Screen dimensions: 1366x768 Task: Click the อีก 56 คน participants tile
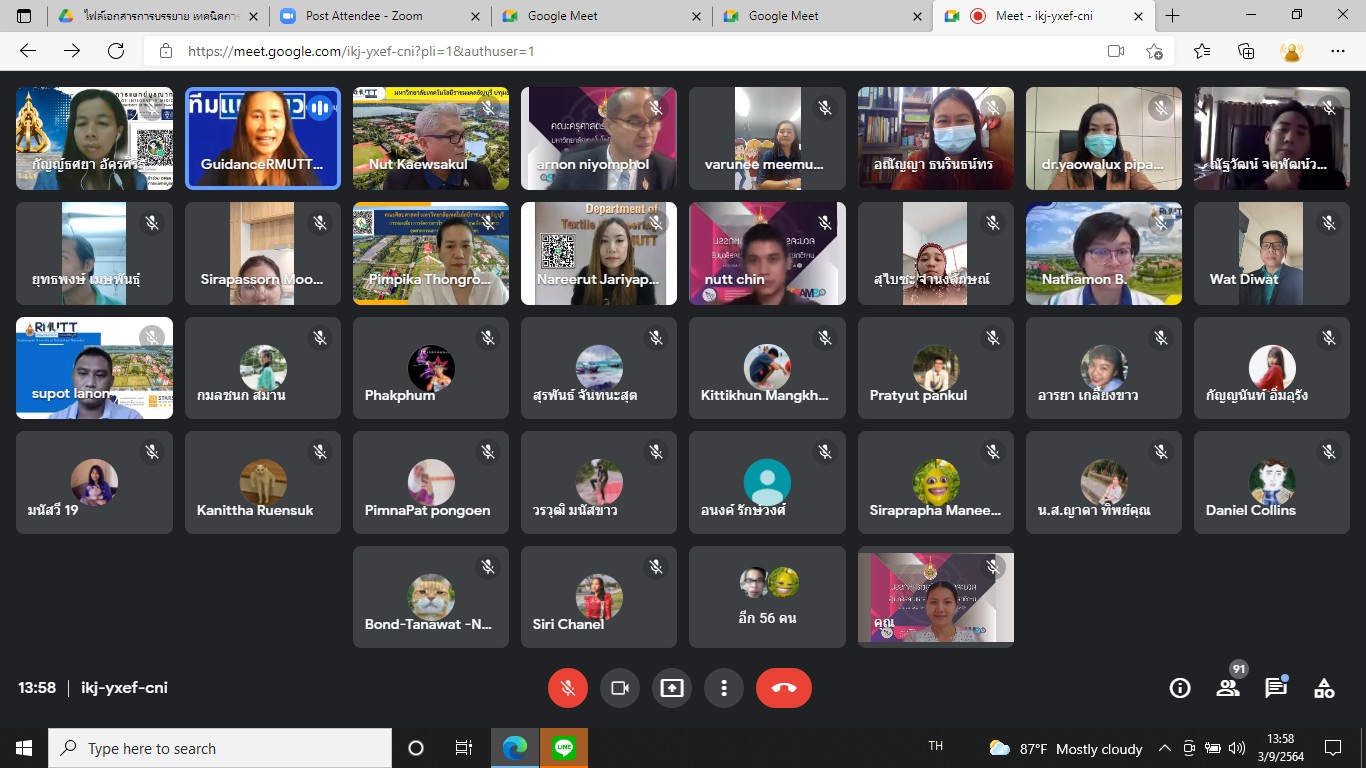tap(767, 597)
